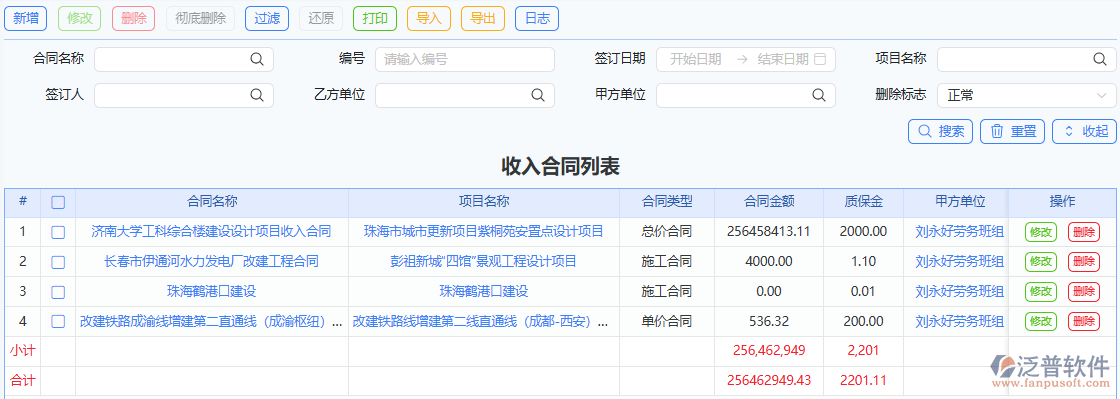Click the 过滤 button
The height and width of the screenshot is (399, 1120).
[x=267, y=19]
